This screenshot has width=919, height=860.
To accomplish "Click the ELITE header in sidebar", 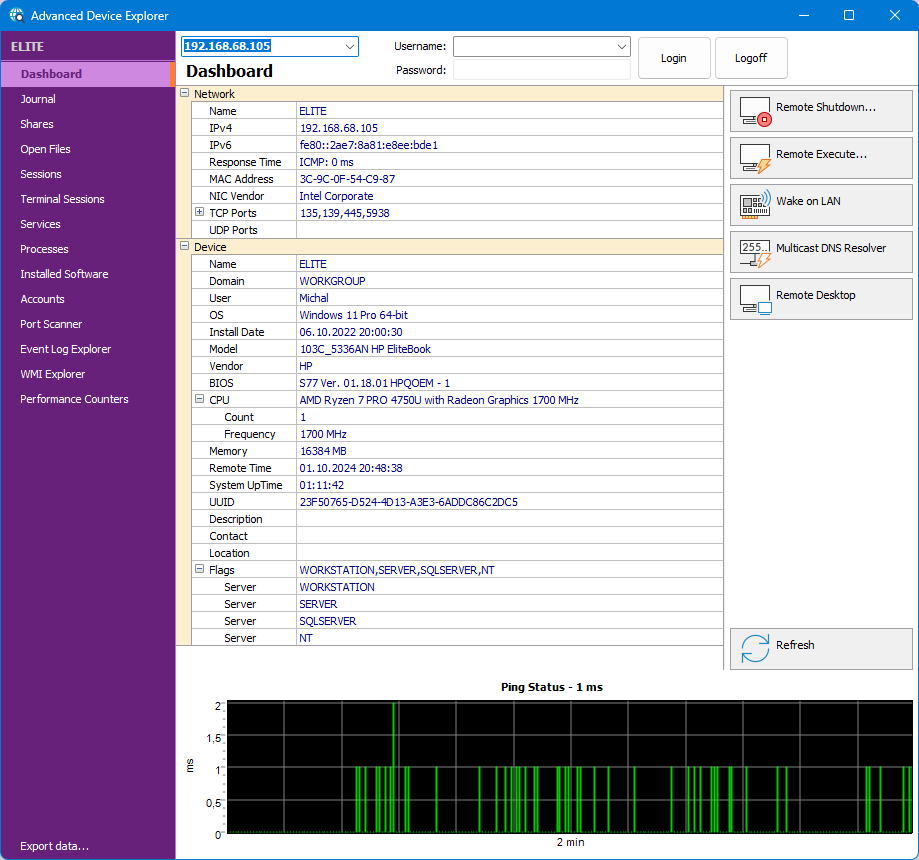I will pyautogui.click(x=28, y=46).
